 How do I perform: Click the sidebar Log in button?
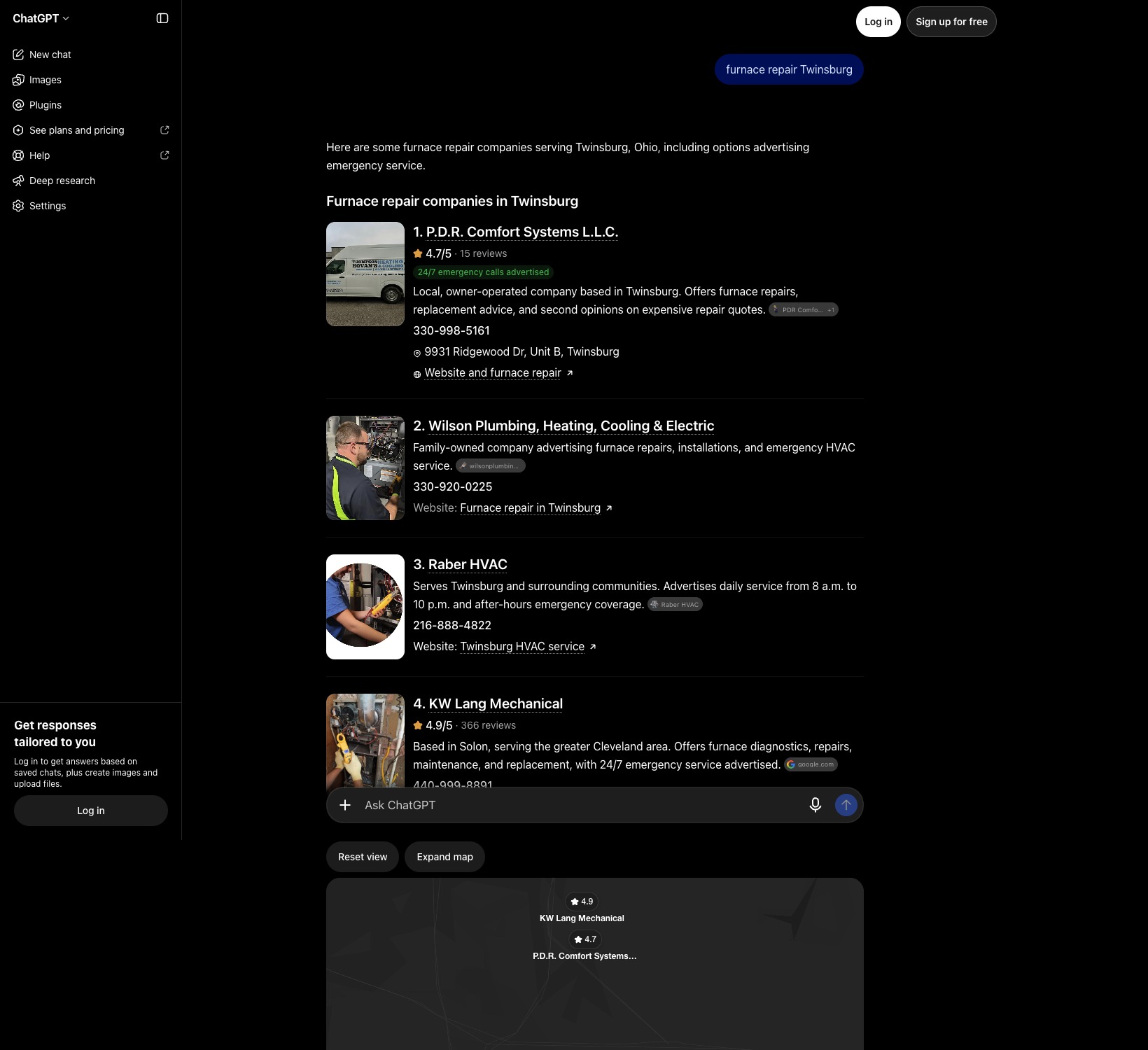pyautogui.click(x=91, y=811)
